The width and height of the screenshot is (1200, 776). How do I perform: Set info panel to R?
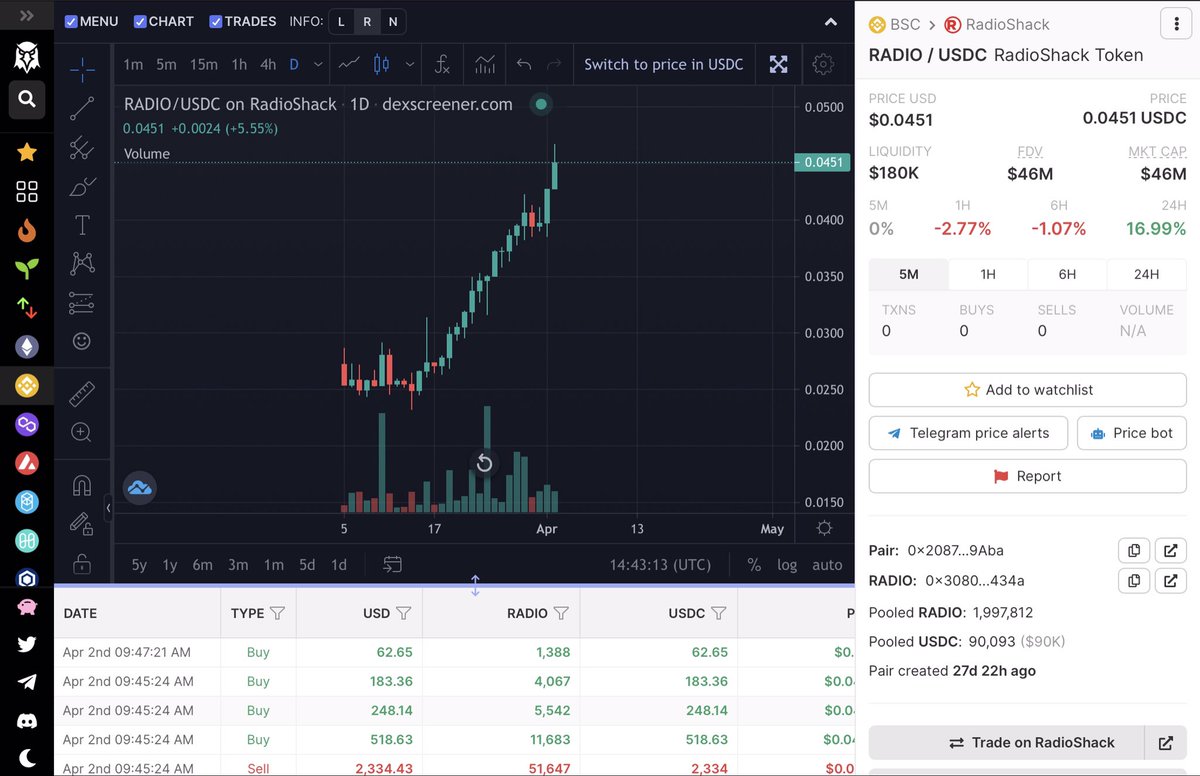pyautogui.click(x=367, y=21)
